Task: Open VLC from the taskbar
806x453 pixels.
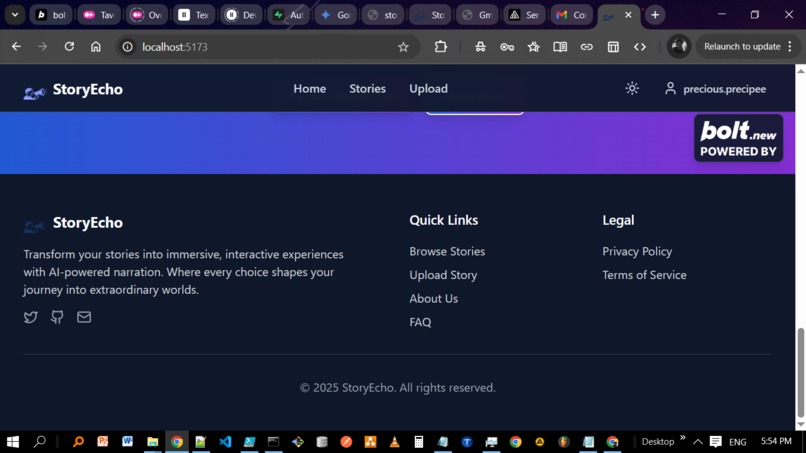Action: (394, 442)
